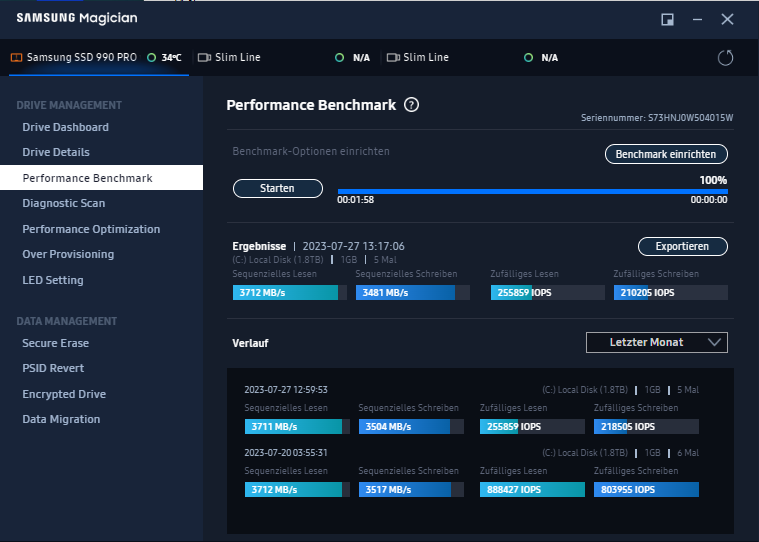Open Encrypted Drive settings
Viewport: 759px width, 542px height.
pyautogui.click(x=64, y=394)
